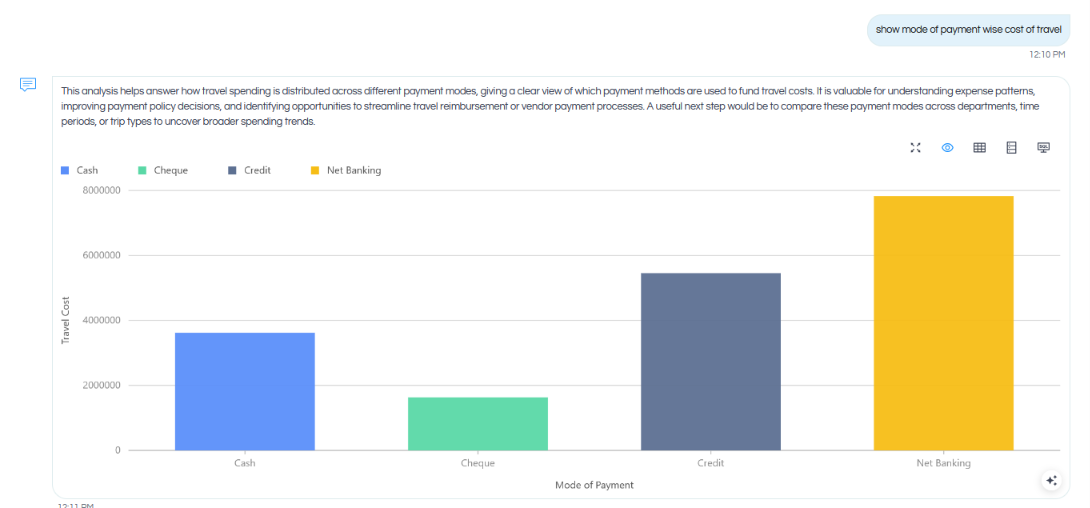Toggle the Net Banking legend entry
1090x508 pixels.
point(345,170)
